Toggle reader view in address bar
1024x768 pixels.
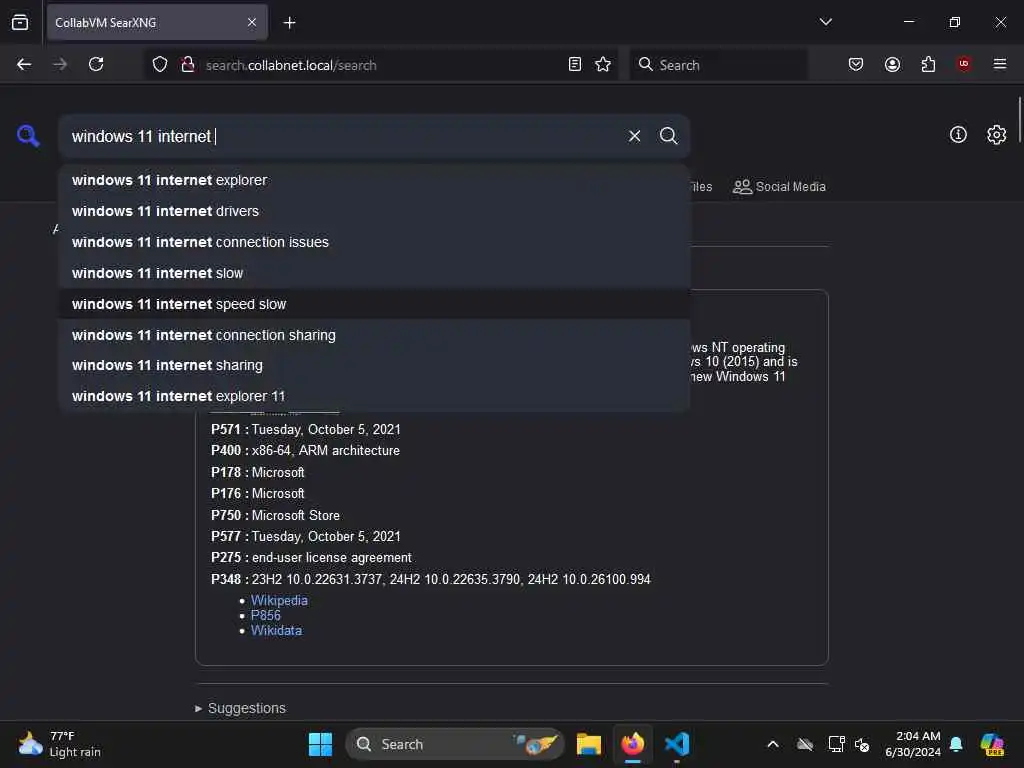(575, 64)
